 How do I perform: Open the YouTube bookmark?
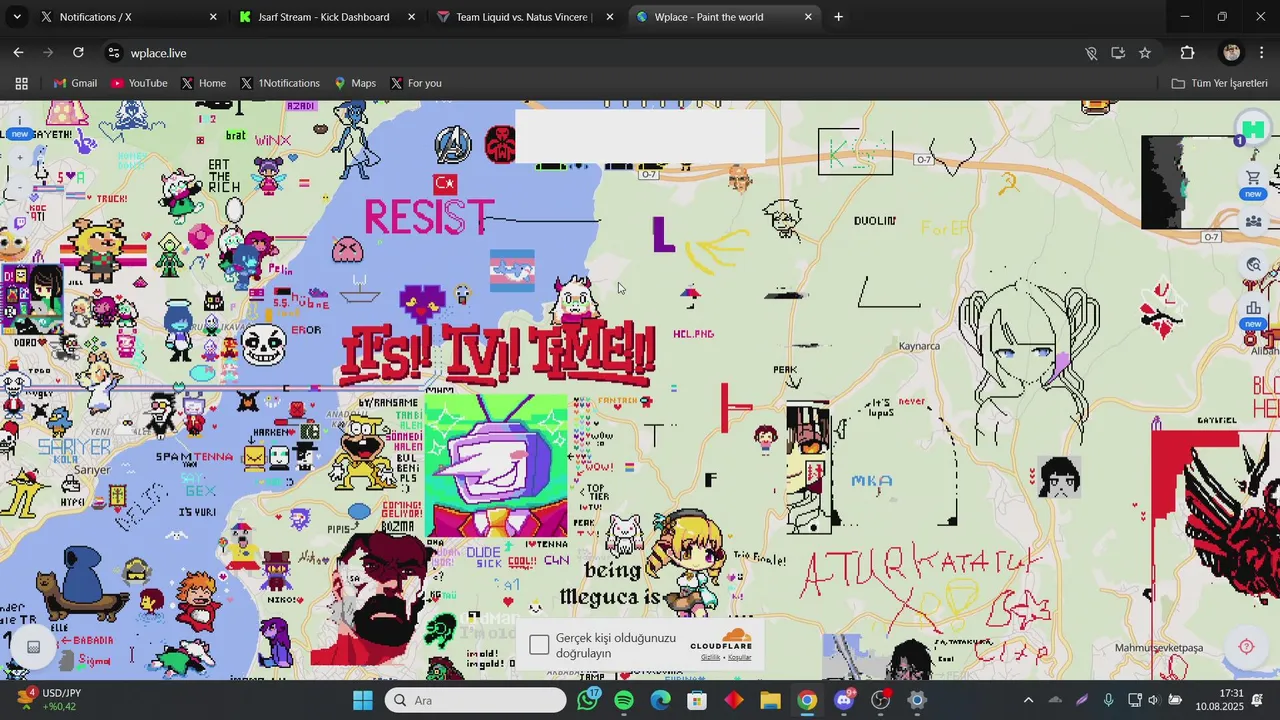pyautogui.click(x=138, y=83)
